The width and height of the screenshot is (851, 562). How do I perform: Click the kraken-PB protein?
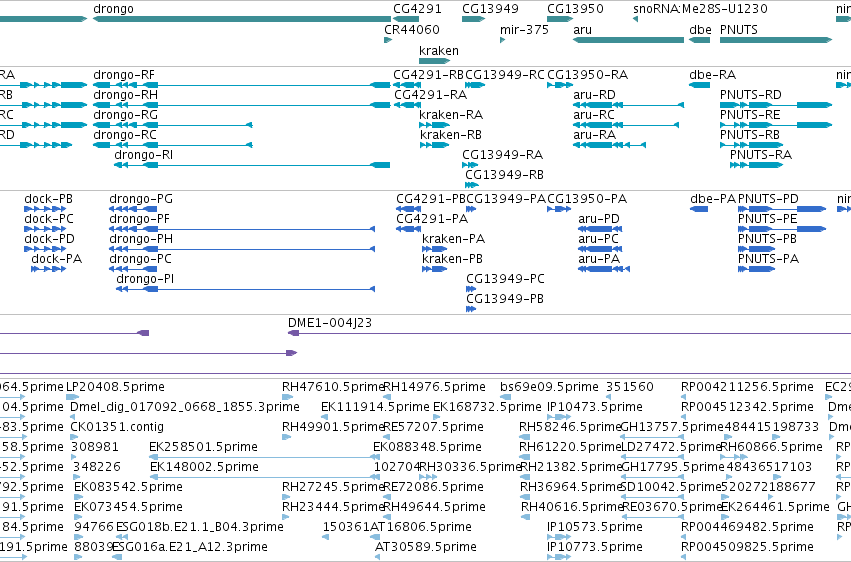(435, 269)
